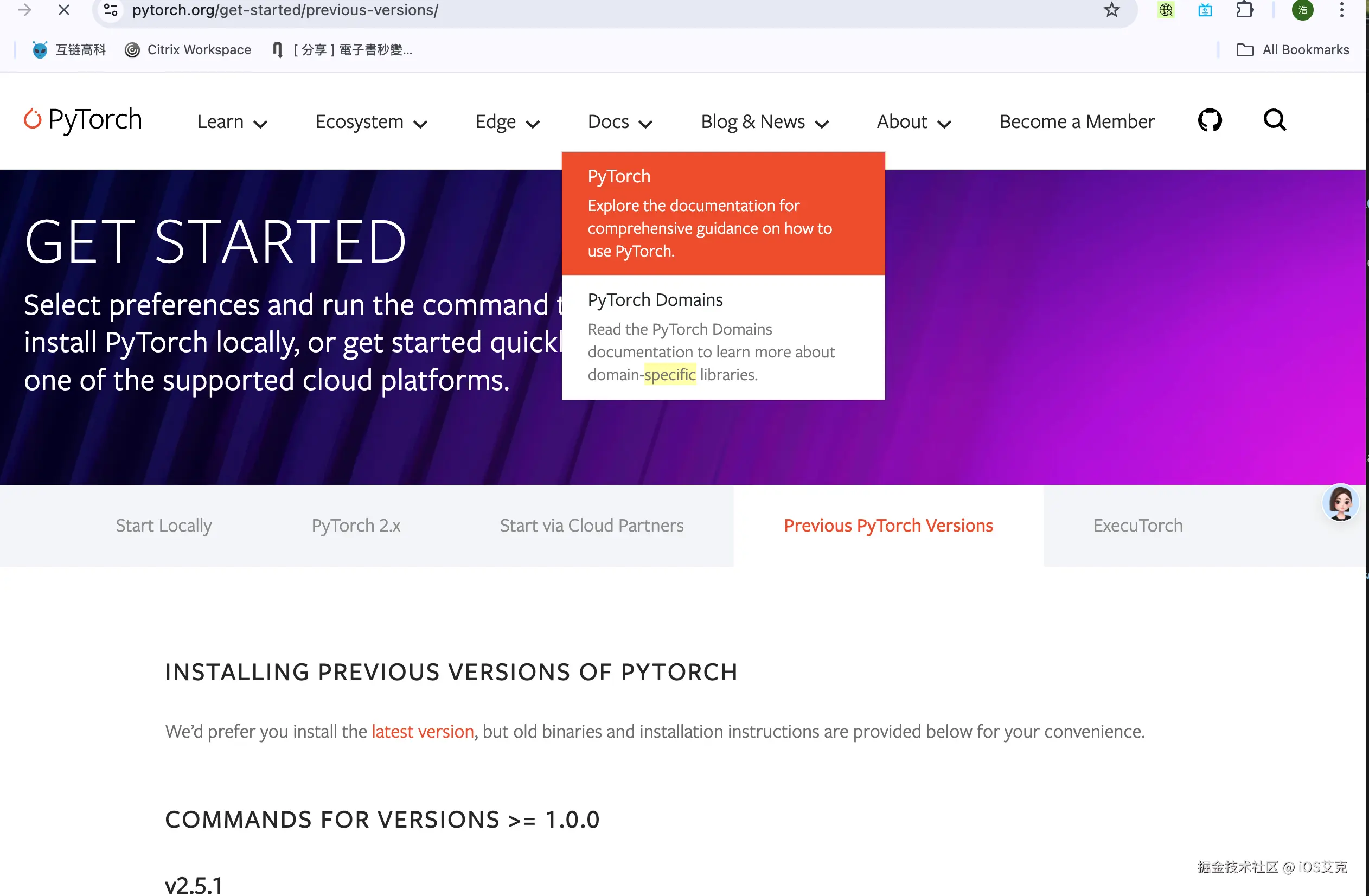
Task: Open the browser extensions puzzle icon
Action: pyautogui.click(x=1244, y=10)
